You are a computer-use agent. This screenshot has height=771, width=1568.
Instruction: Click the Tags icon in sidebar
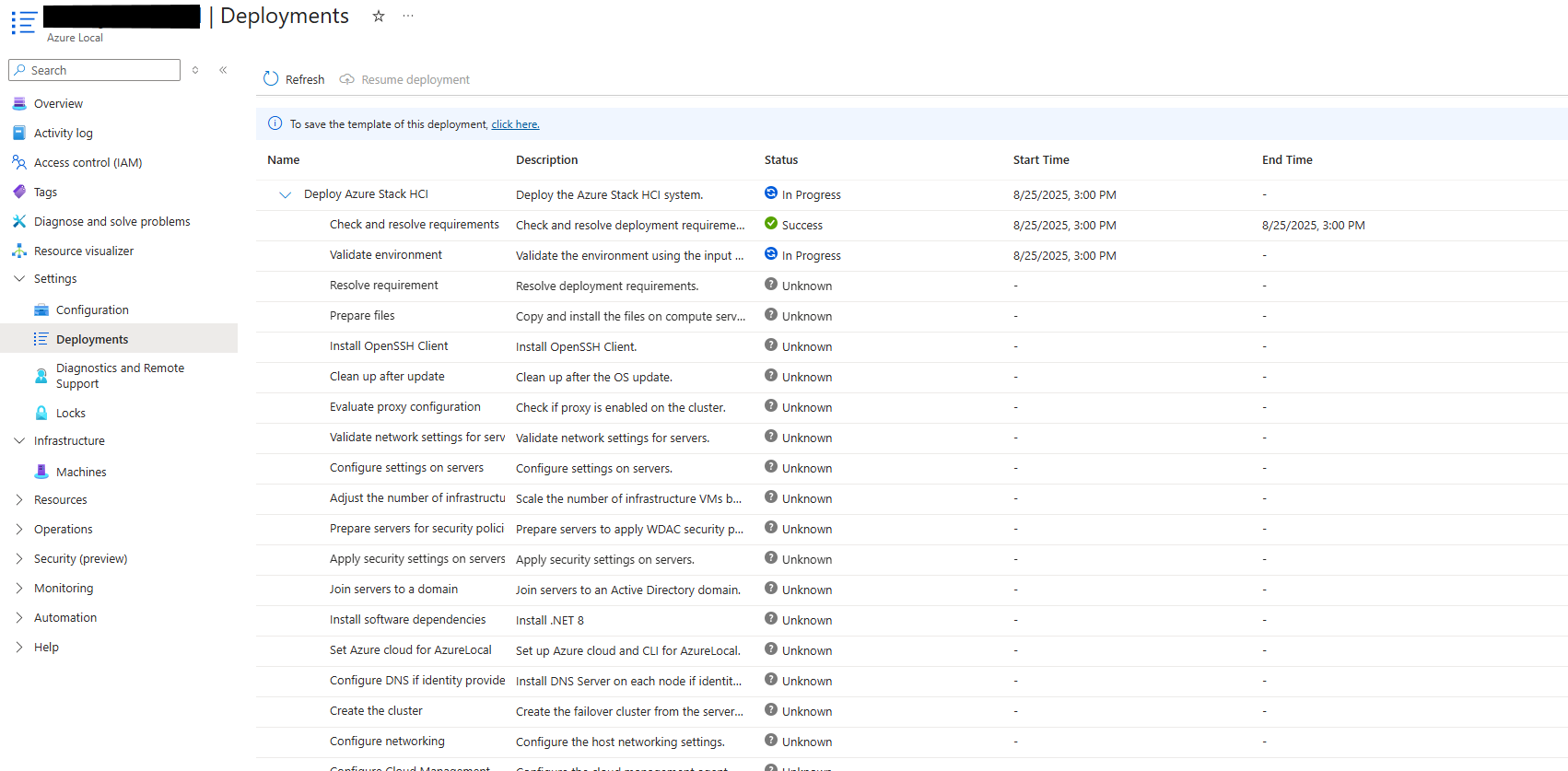(x=19, y=192)
